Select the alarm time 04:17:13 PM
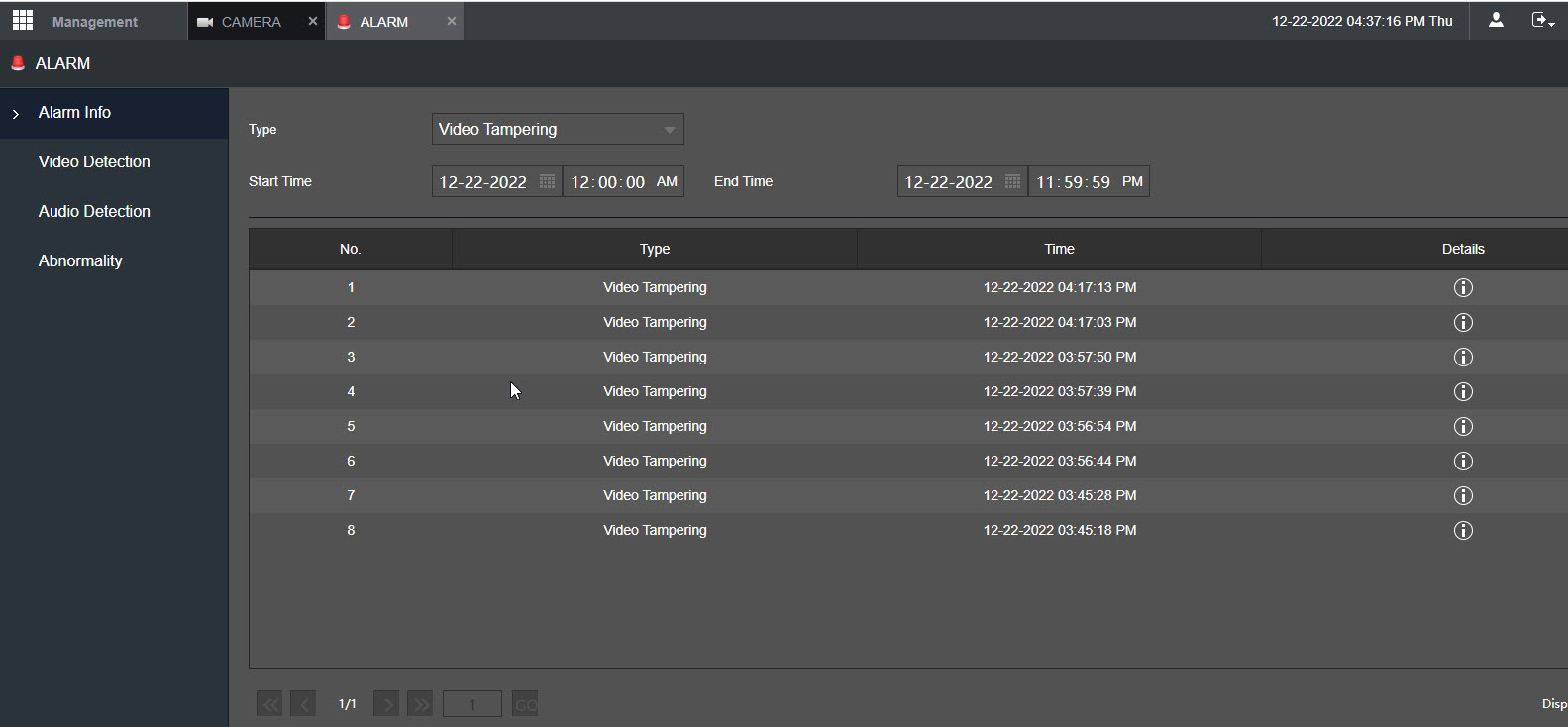 [x=1060, y=287]
